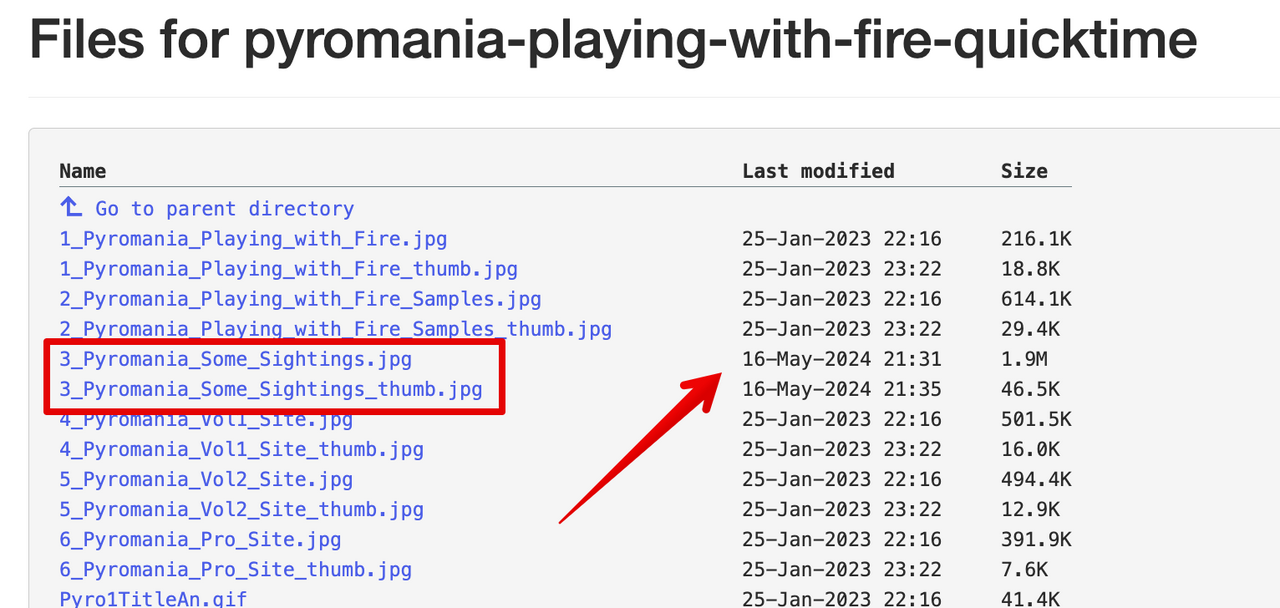Click the Name column header

click(82, 171)
